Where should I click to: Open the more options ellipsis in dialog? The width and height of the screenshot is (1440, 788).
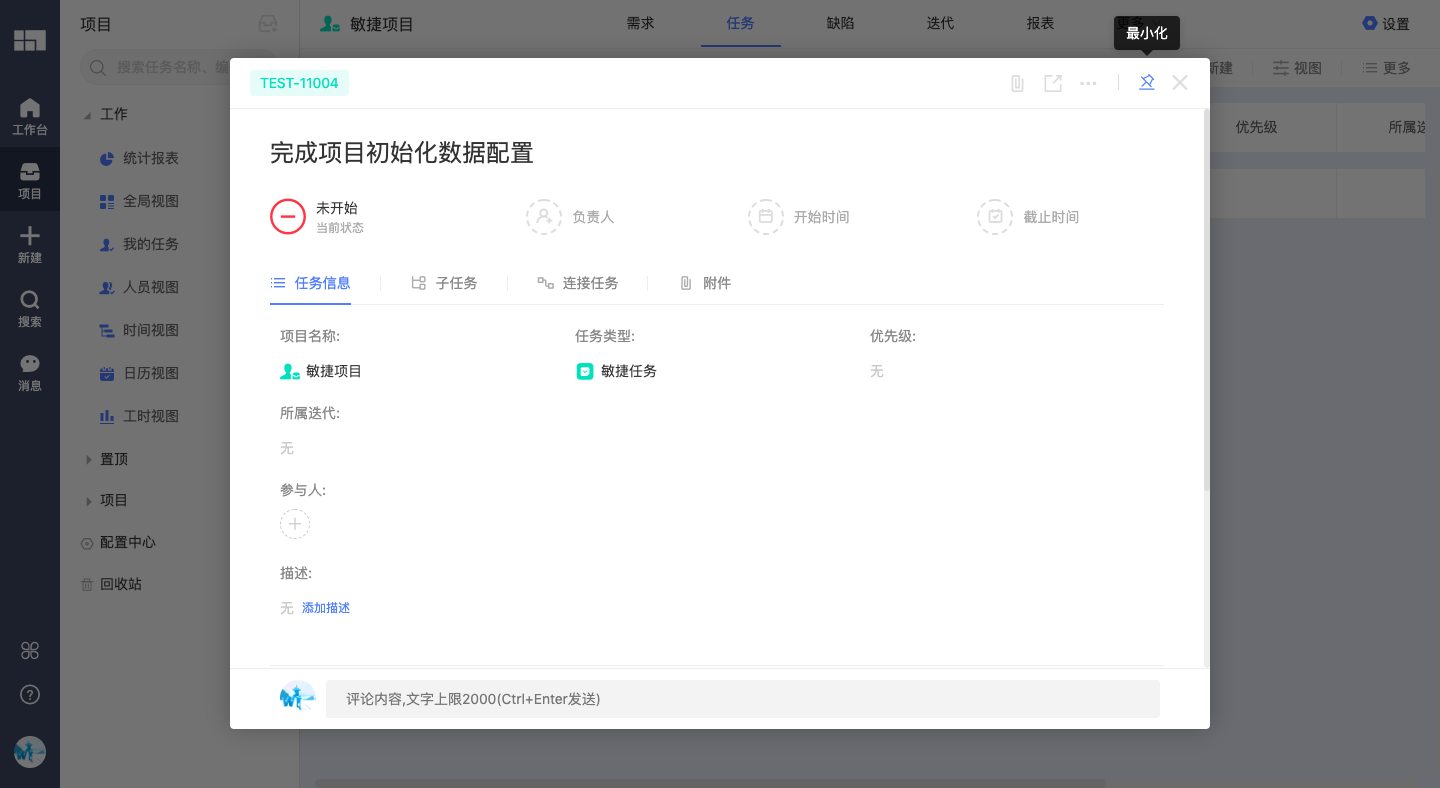1088,83
